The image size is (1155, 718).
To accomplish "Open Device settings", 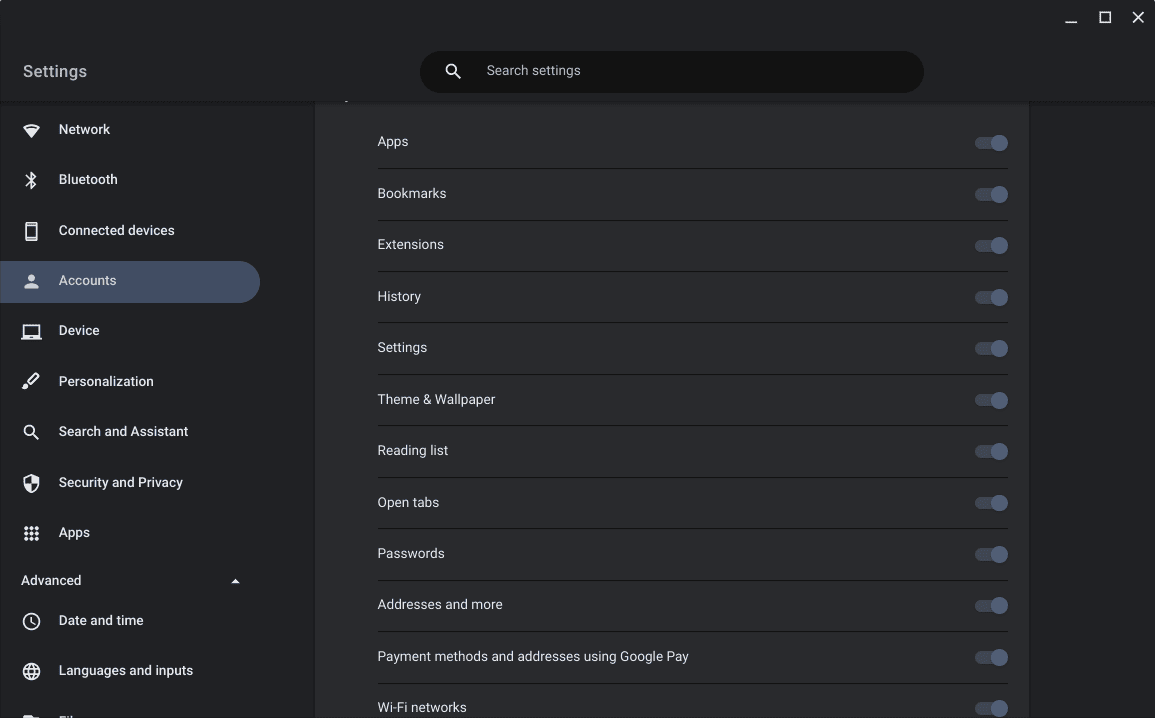I will coord(130,331).
